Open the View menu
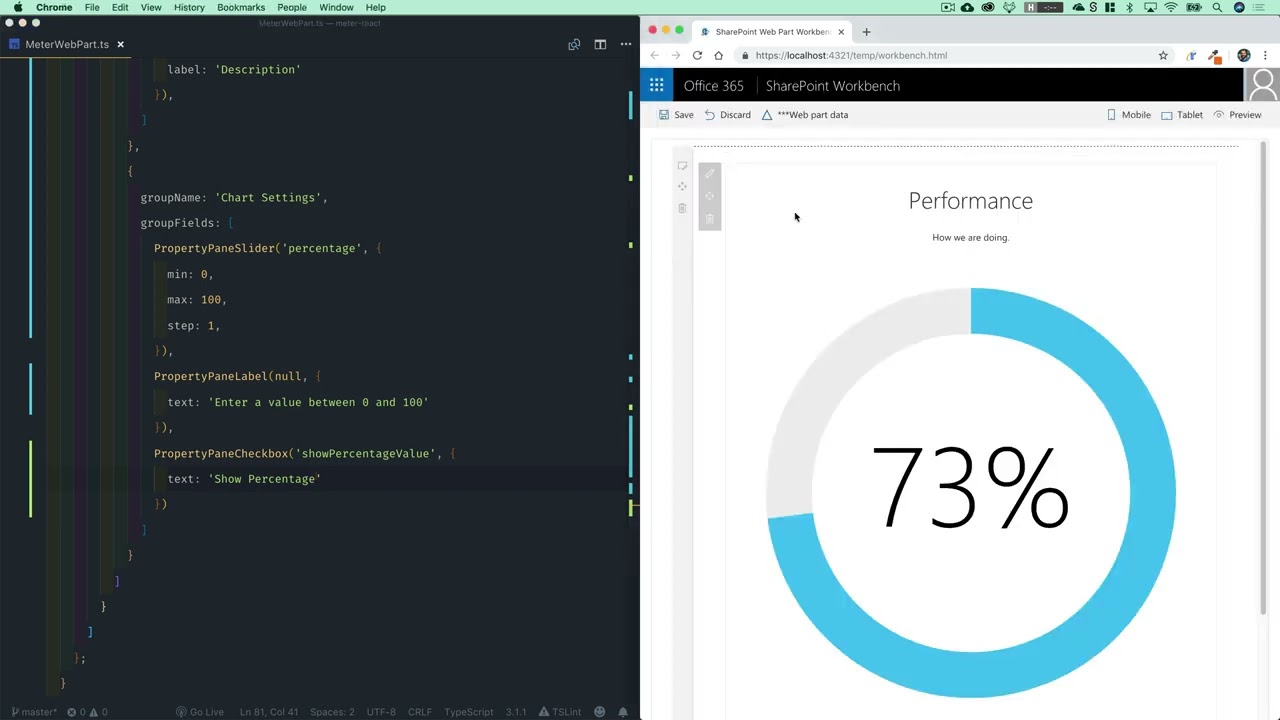 (x=151, y=7)
